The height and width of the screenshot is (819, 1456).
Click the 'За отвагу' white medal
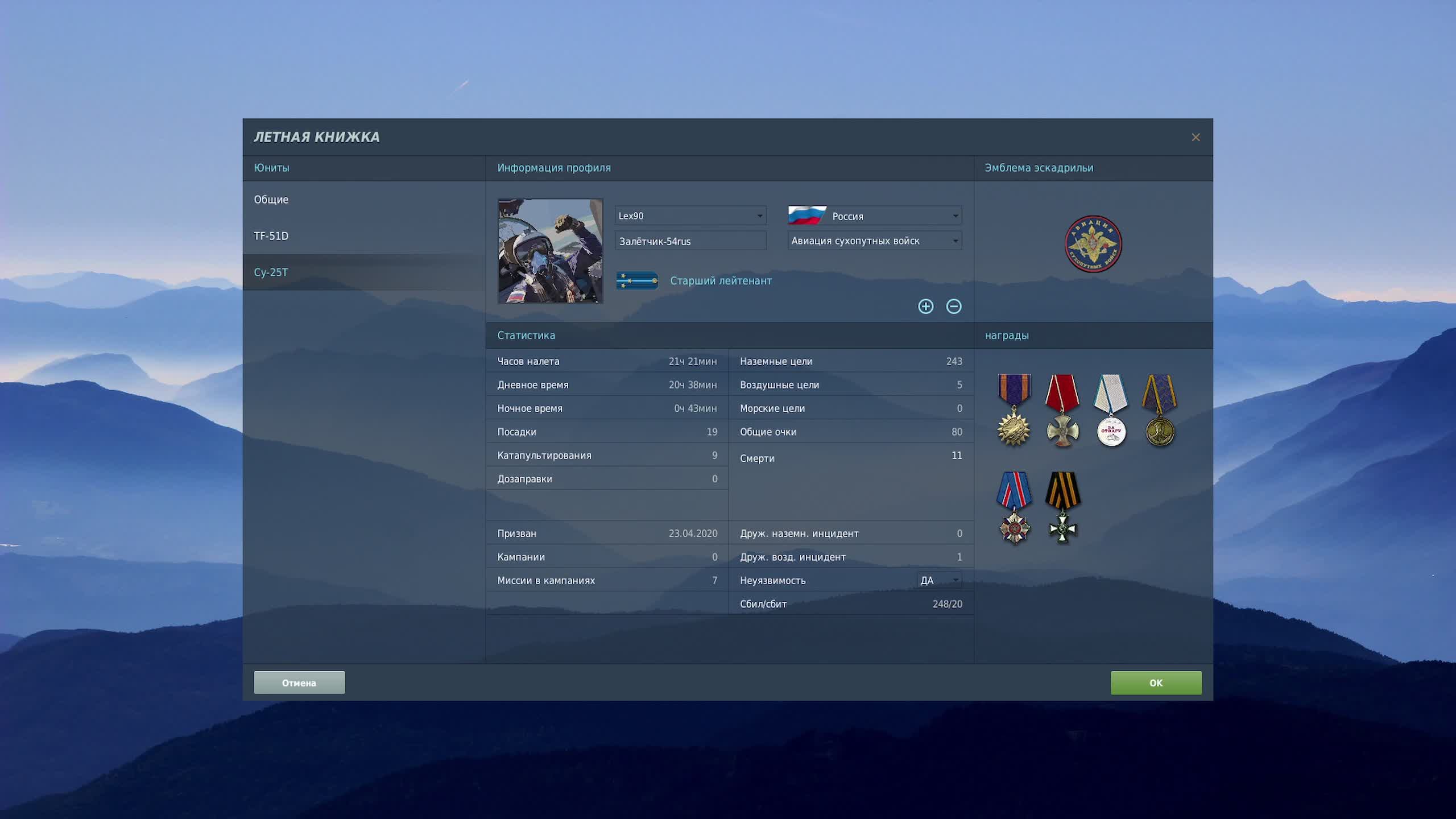pos(1111,411)
